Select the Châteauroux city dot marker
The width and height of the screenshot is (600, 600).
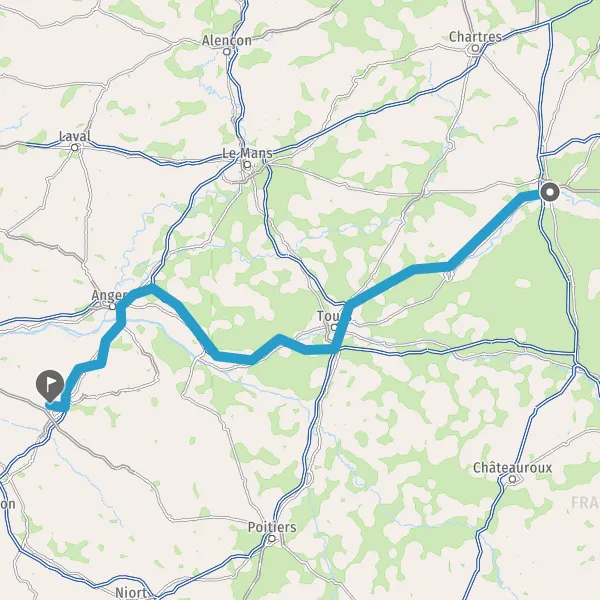[512, 479]
